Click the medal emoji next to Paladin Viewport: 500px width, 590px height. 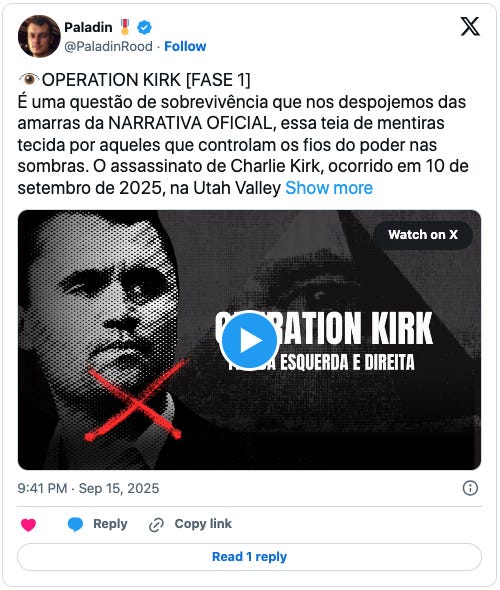[125, 27]
